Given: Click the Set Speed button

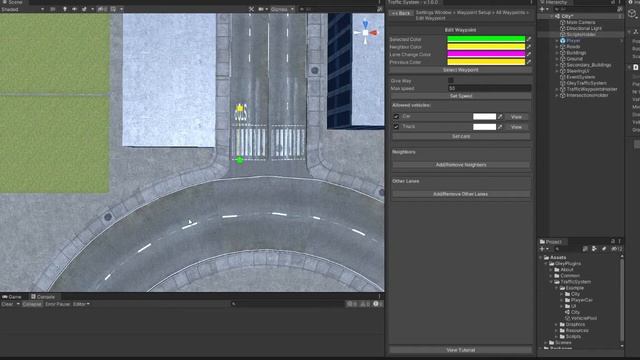Looking at the screenshot, I should 461,96.
